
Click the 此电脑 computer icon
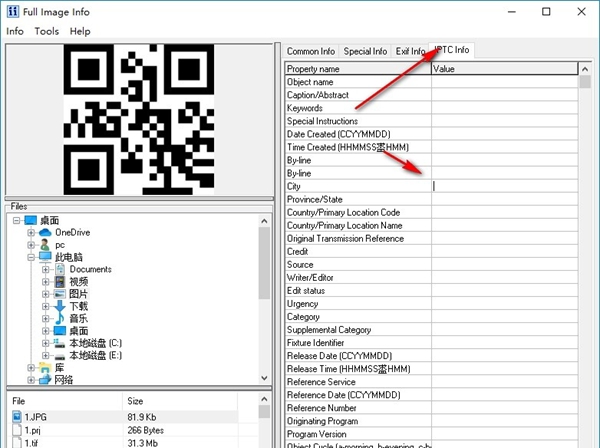pyautogui.click(x=45, y=257)
